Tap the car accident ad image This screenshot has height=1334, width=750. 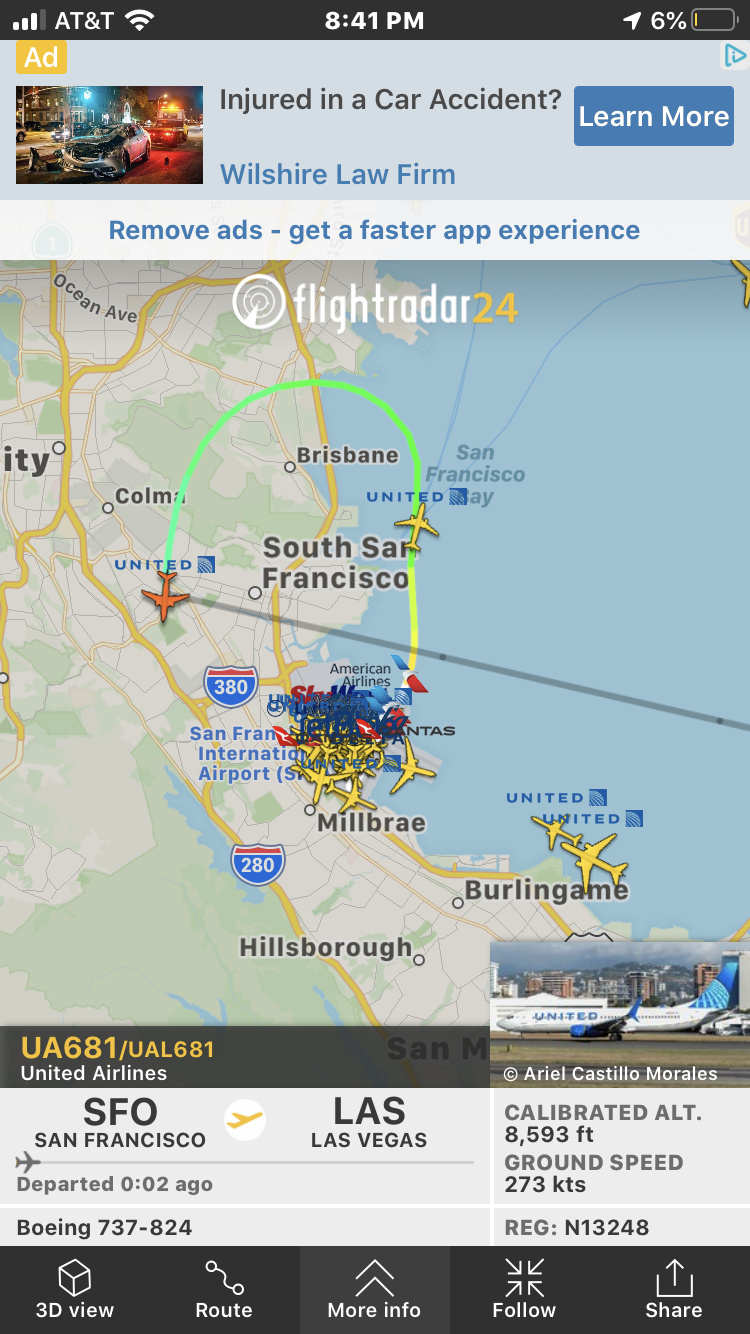click(x=110, y=135)
